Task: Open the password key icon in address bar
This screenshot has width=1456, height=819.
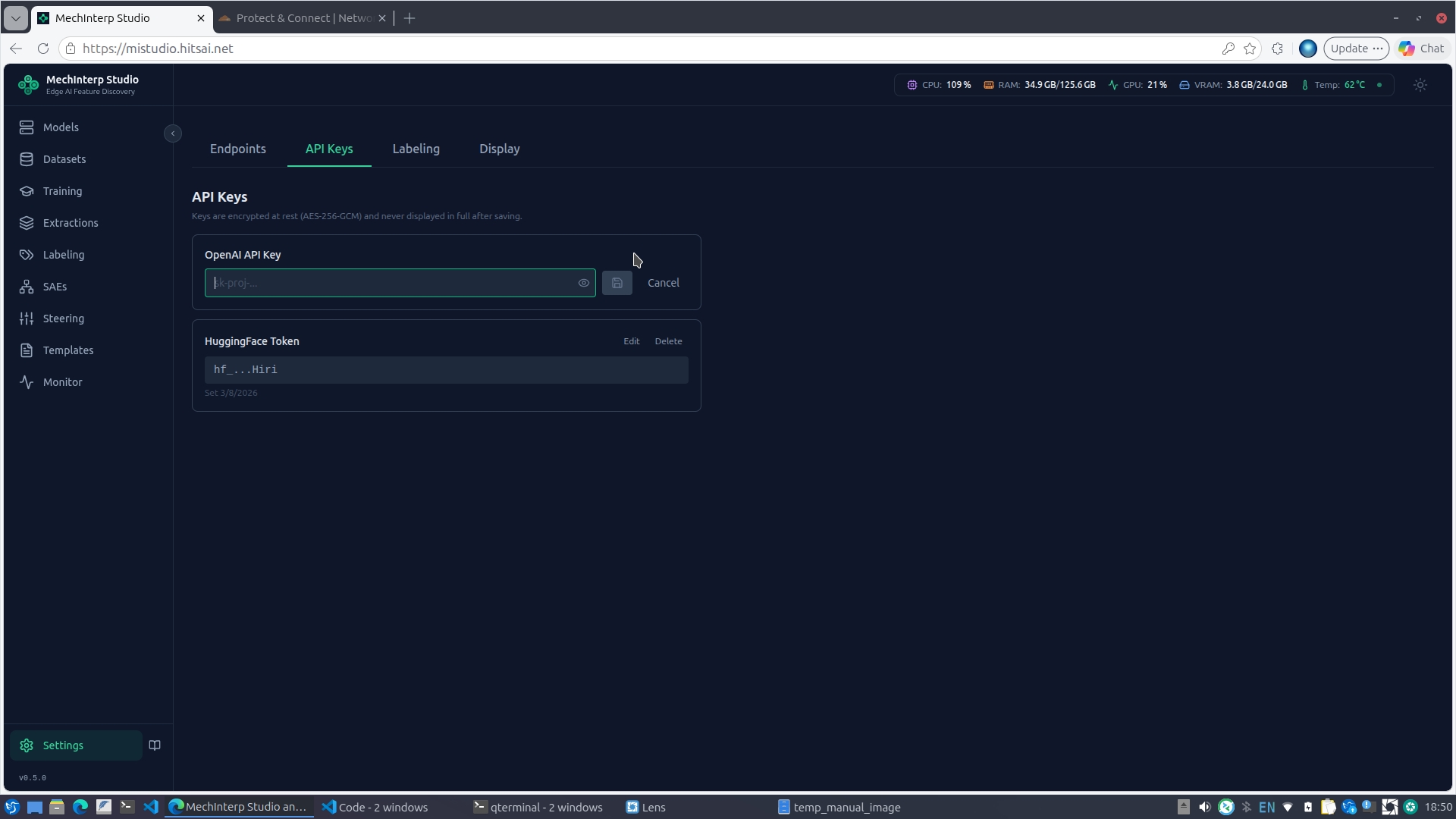Action: click(x=1228, y=49)
